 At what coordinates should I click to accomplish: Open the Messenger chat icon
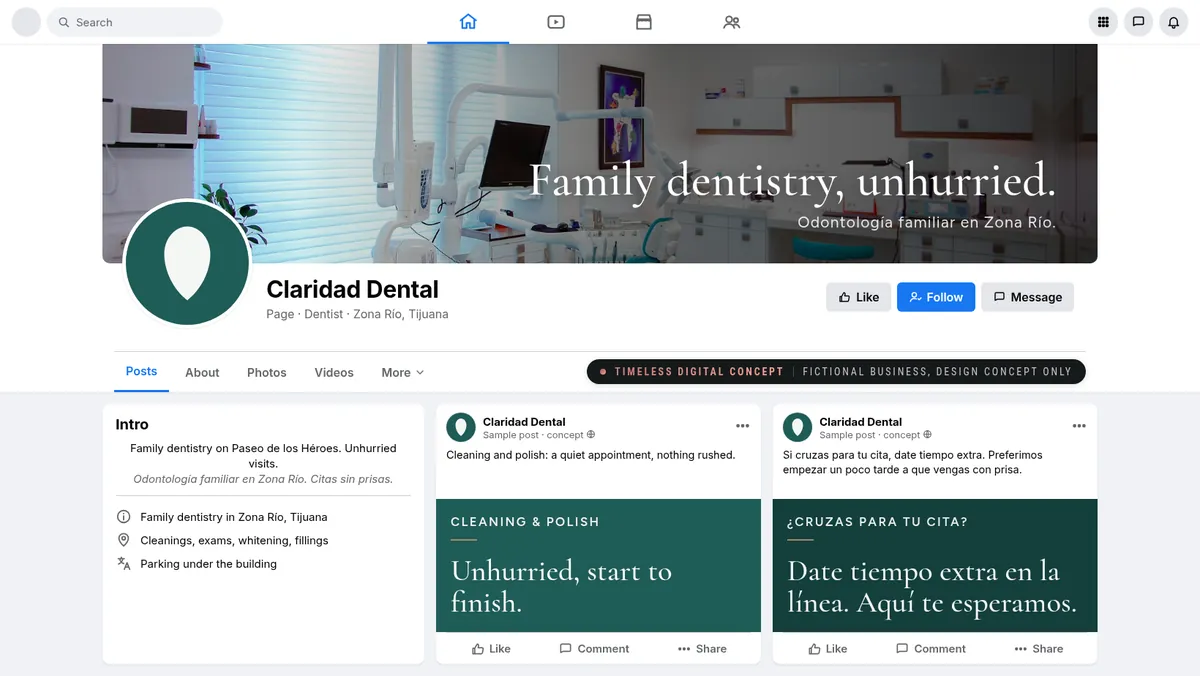1138,22
